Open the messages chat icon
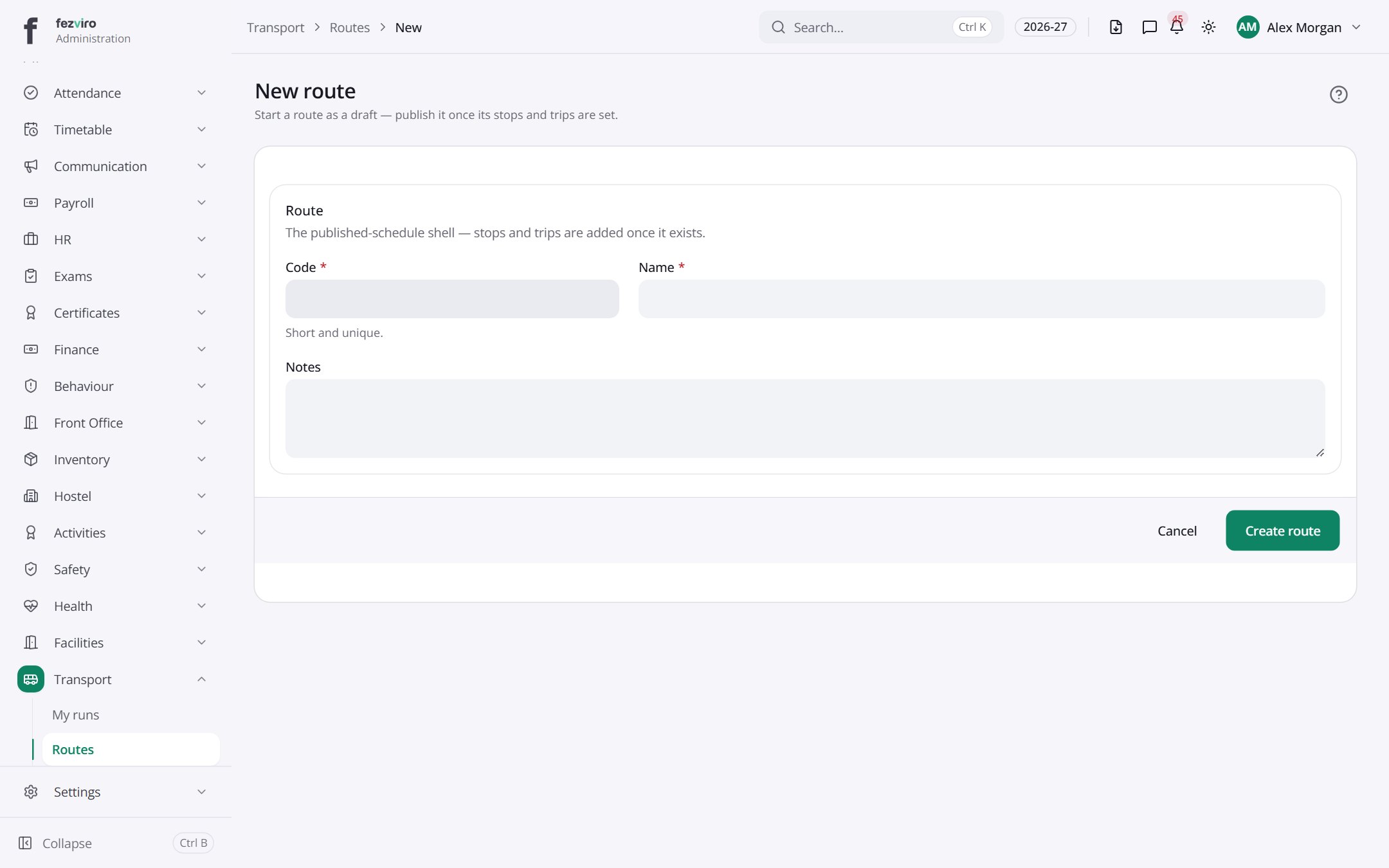 click(1149, 27)
